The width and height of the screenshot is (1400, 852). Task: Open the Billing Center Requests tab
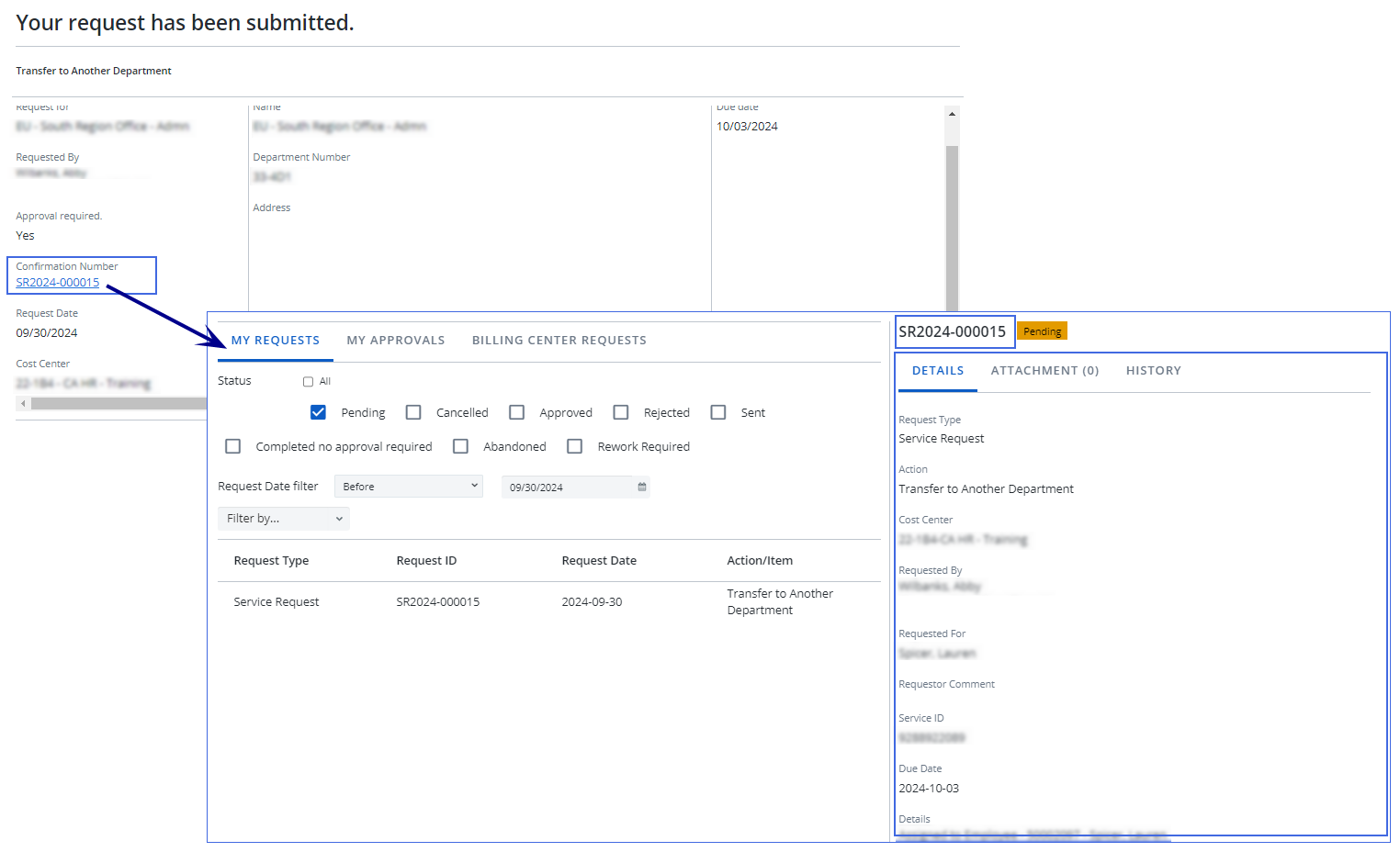click(x=559, y=341)
